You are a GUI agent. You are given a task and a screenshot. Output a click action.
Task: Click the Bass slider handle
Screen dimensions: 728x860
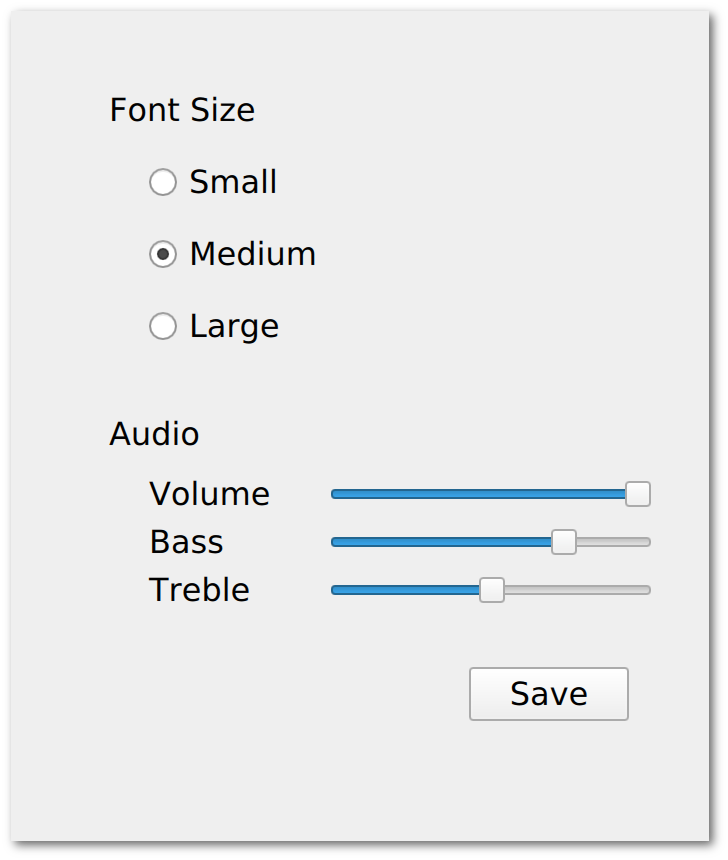pos(563,541)
